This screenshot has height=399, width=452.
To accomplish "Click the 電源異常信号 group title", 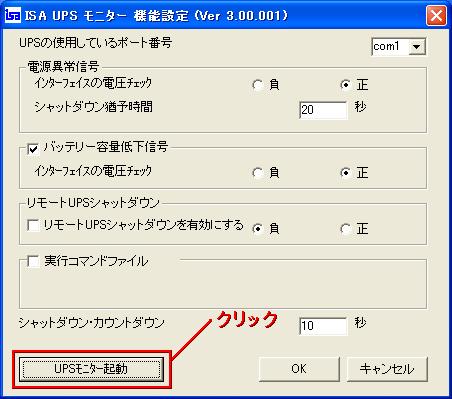I will [x=63, y=67].
